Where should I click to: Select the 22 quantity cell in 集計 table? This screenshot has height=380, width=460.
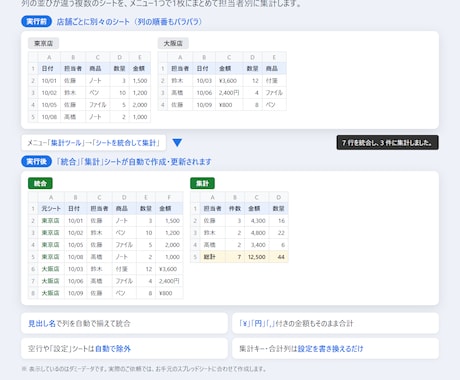(x=278, y=233)
